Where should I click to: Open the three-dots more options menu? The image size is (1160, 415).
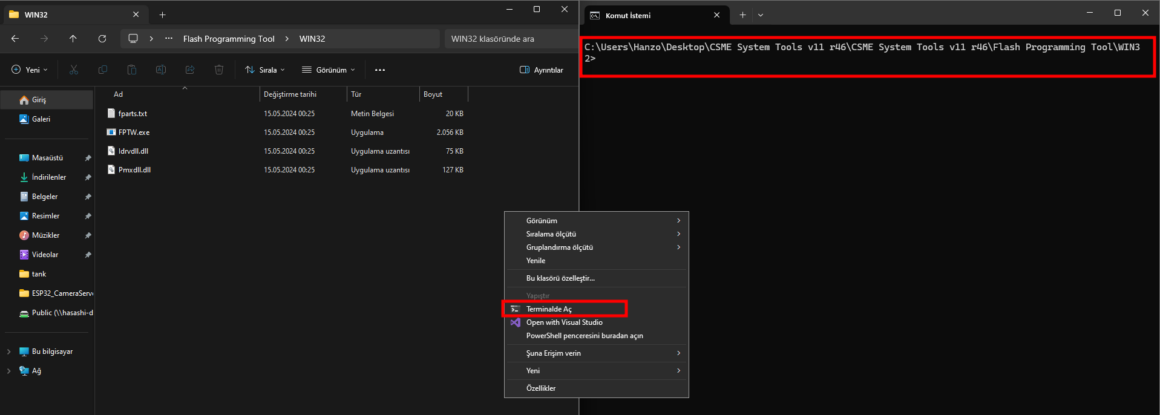[x=380, y=70]
